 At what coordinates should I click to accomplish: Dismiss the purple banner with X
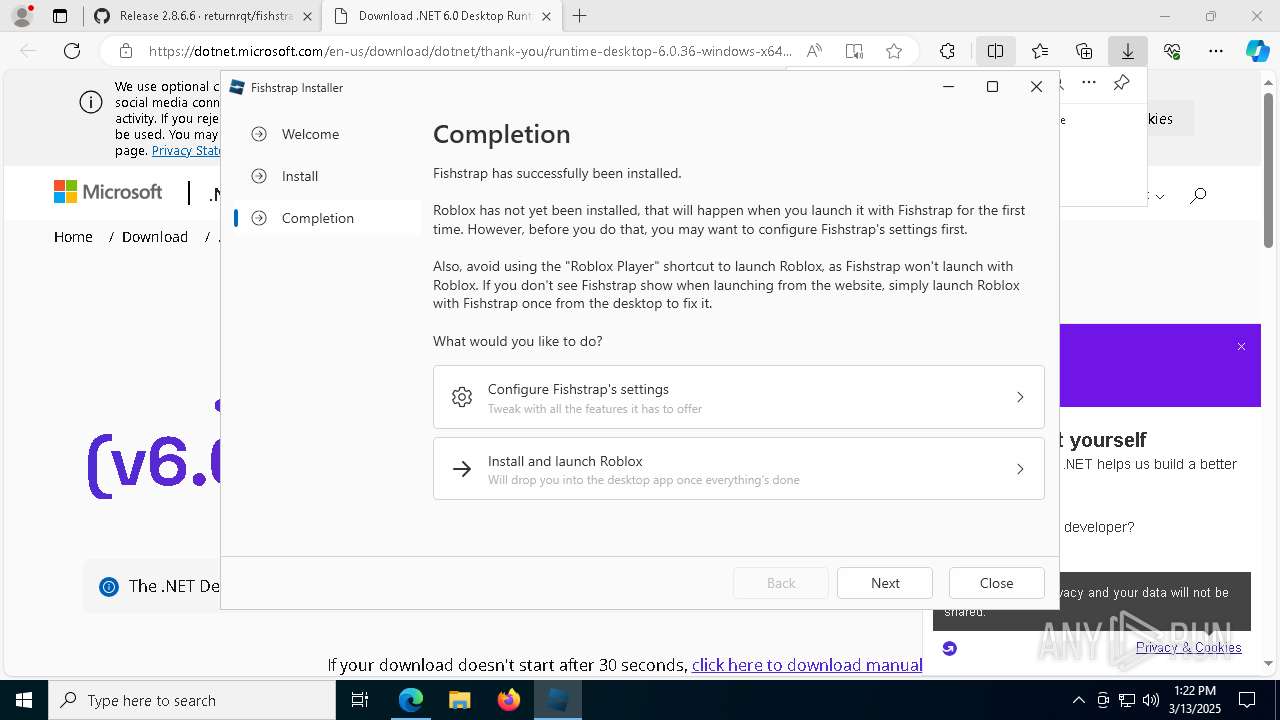[1241, 347]
